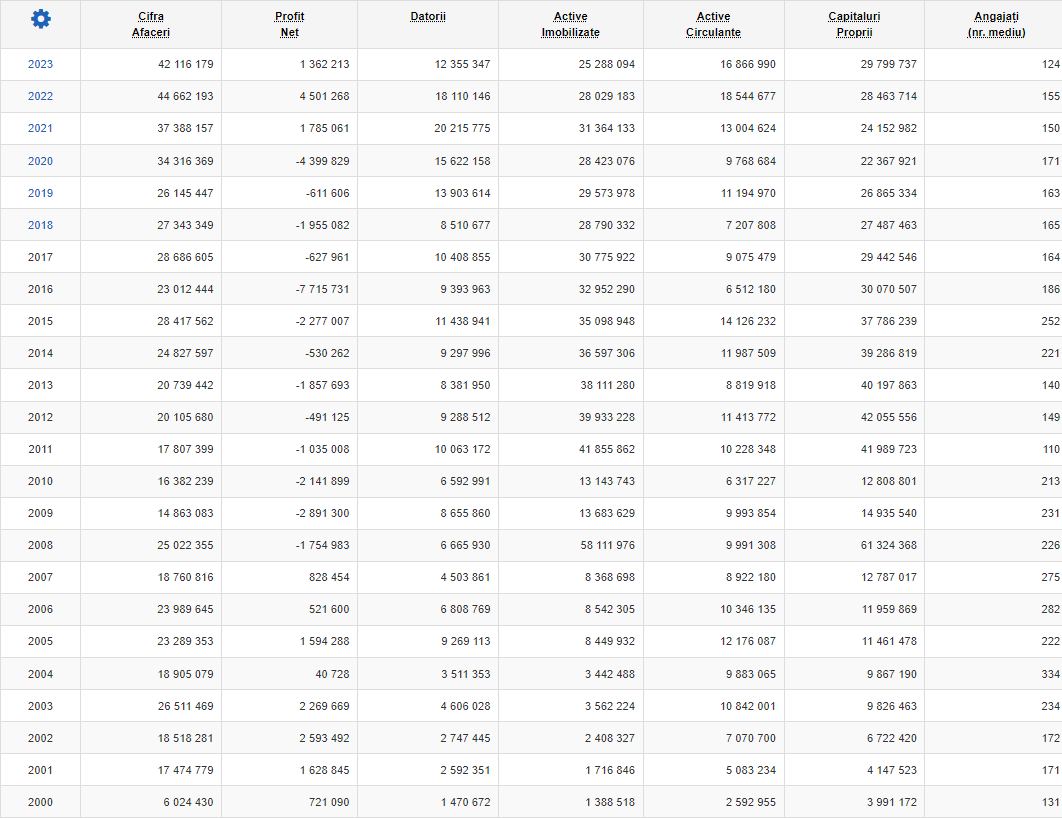Select employees value 252 for 2015
Viewport: 1062px width, 818px height.
1050,321
